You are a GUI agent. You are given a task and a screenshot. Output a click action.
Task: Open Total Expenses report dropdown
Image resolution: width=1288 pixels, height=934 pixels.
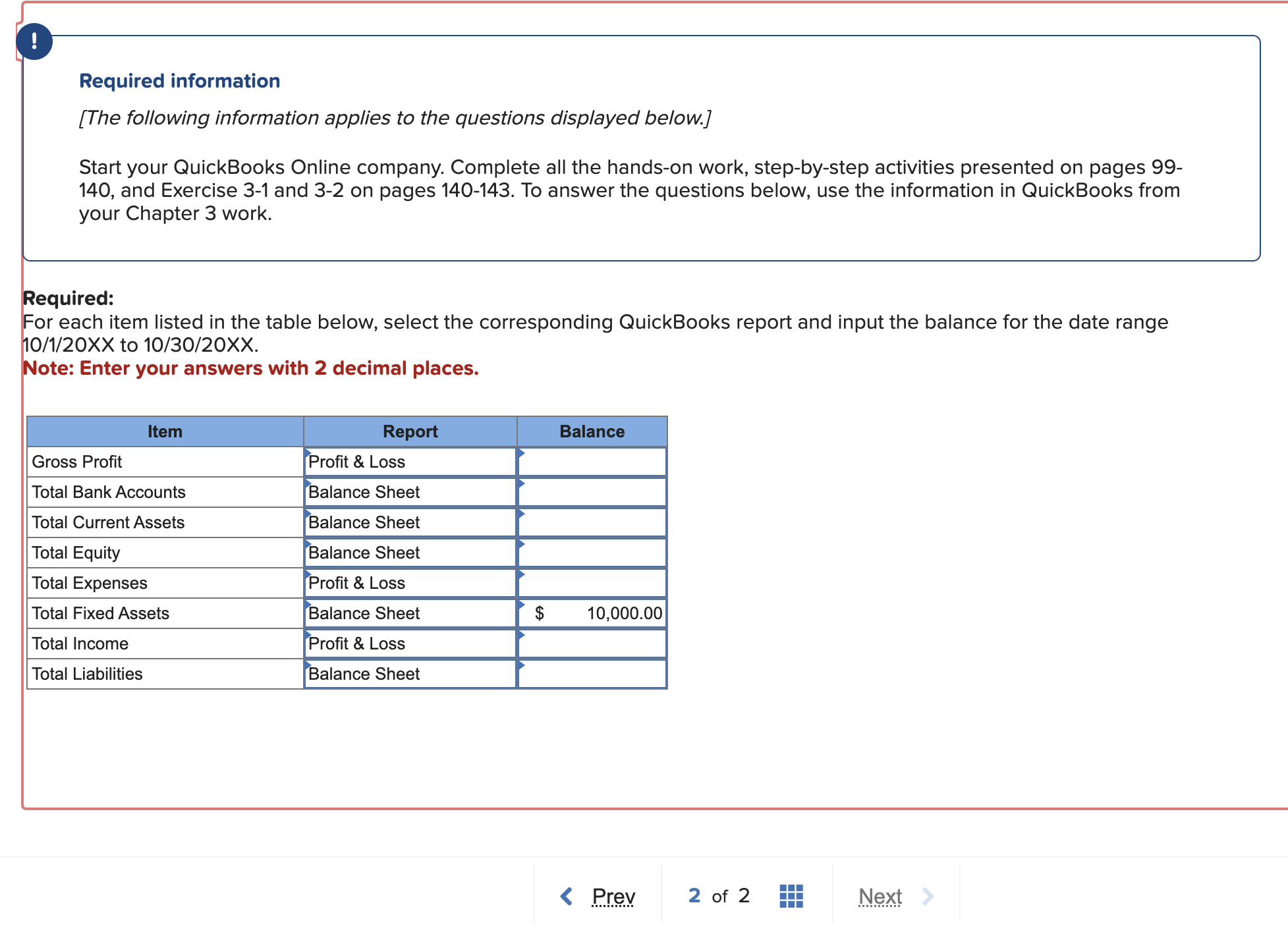410,583
